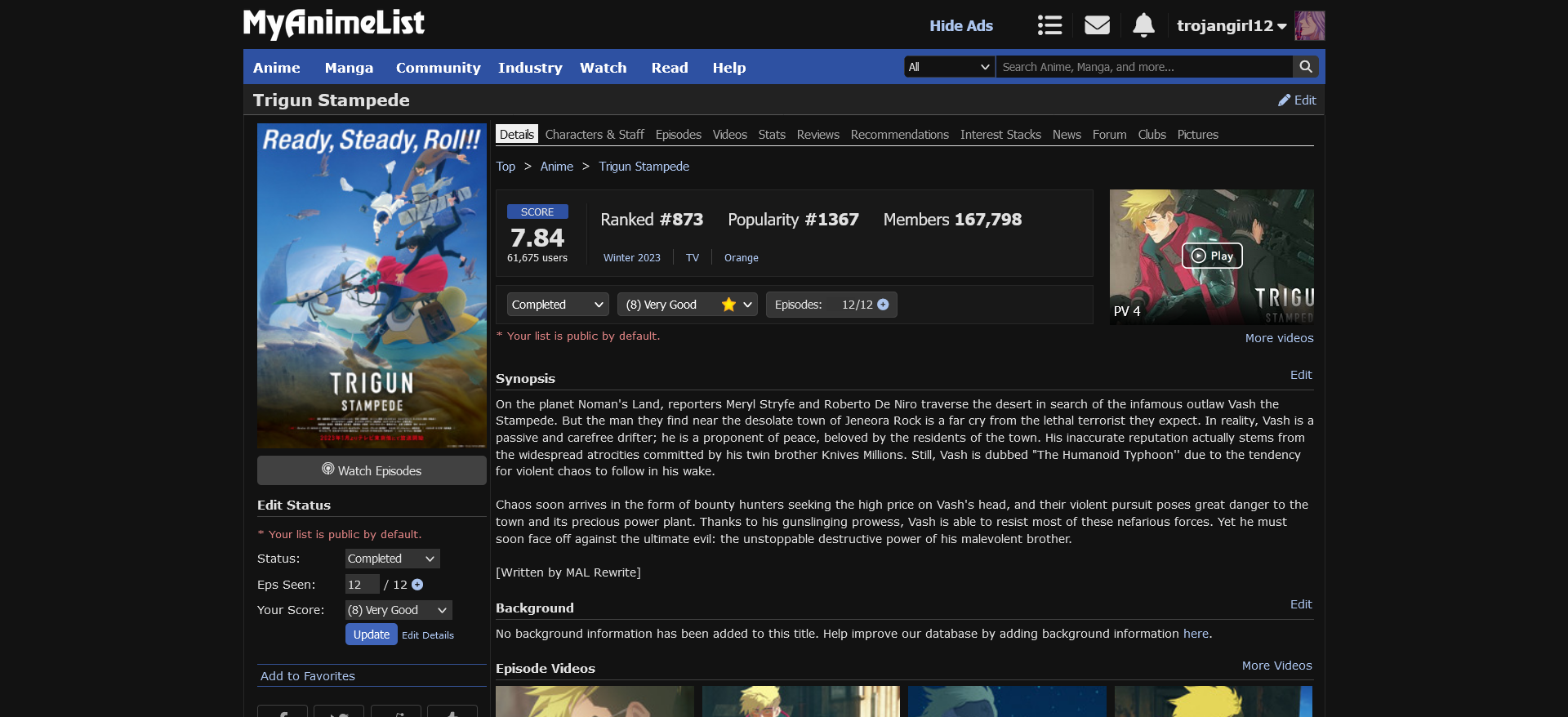Click the search Anime, Manga input field
The width and height of the screenshot is (1568, 717).
(1143, 67)
